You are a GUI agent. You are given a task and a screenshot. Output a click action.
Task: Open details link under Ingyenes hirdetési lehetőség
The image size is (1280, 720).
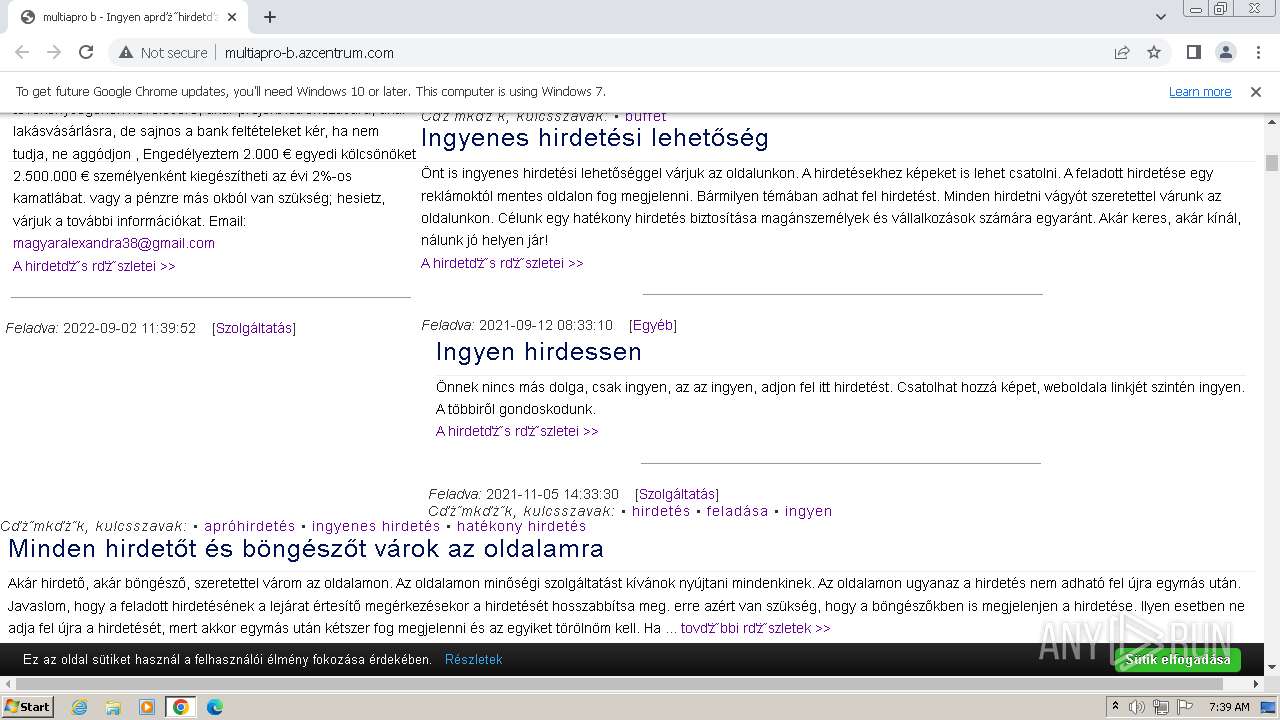(502, 263)
